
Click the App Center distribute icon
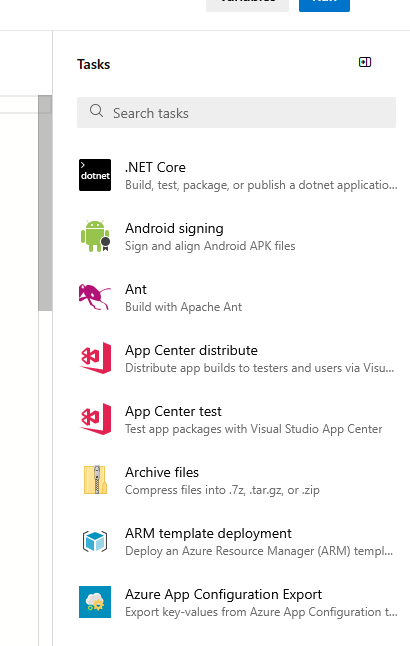pos(95,358)
